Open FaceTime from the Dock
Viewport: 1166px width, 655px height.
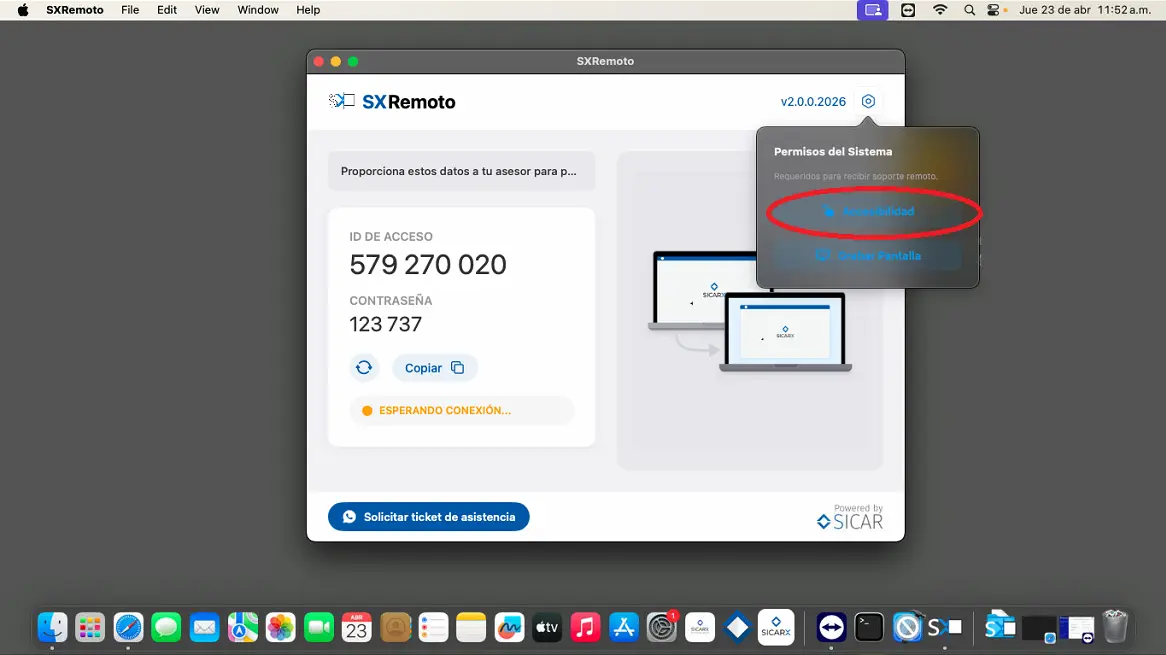[319, 627]
